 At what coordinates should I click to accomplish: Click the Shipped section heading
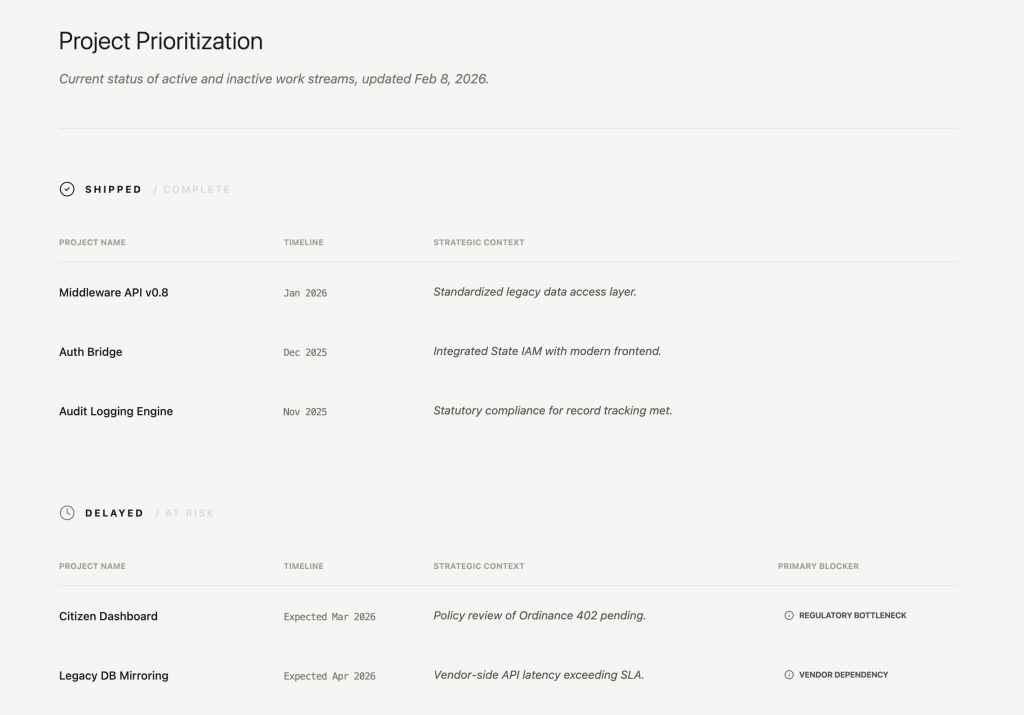click(x=113, y=190)
